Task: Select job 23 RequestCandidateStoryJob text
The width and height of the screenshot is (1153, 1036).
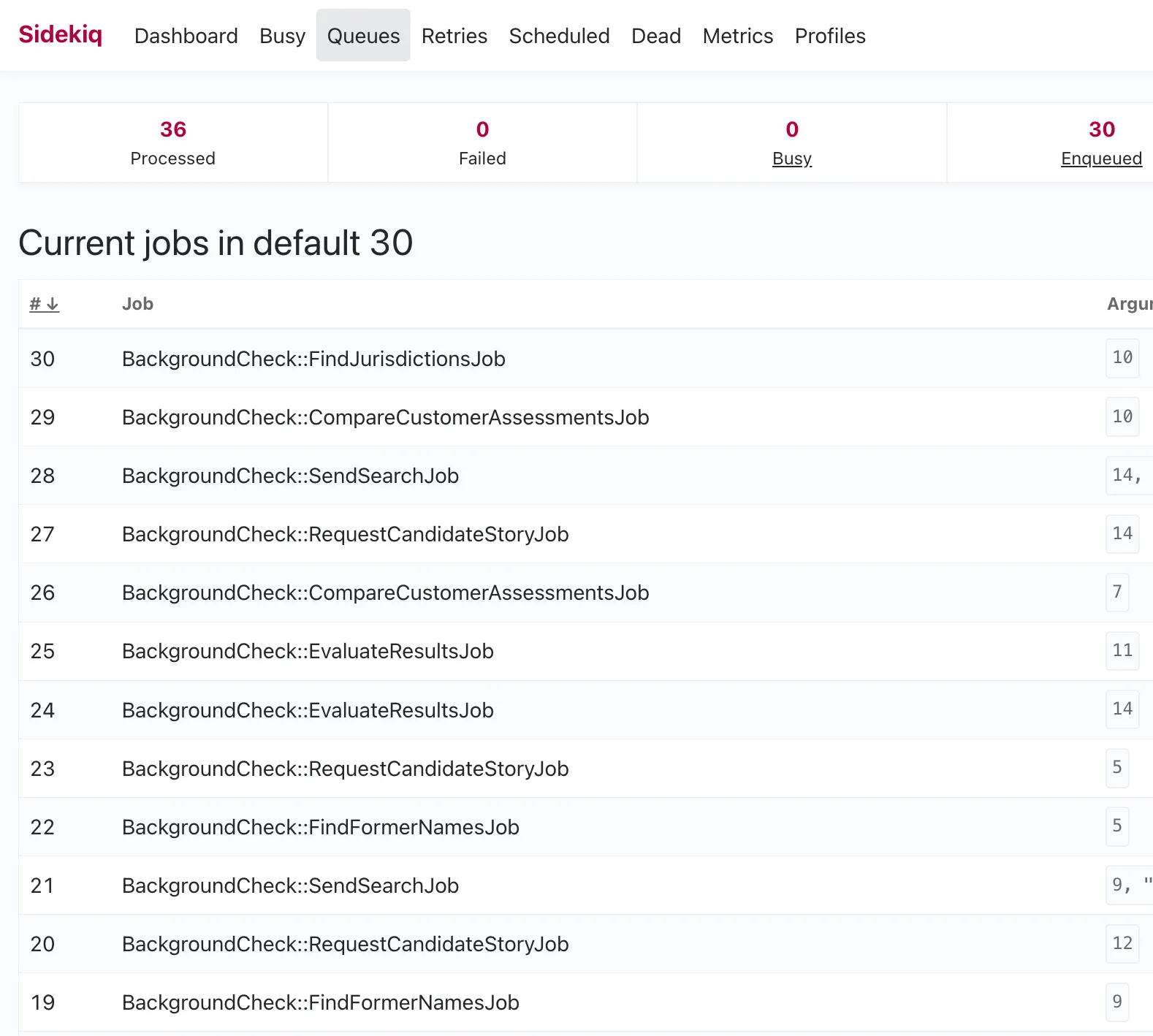Action: [x=346, y=769]
